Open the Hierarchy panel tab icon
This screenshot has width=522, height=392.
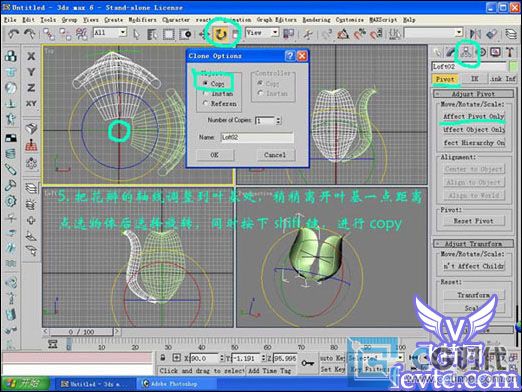click(x=466, y=52)
